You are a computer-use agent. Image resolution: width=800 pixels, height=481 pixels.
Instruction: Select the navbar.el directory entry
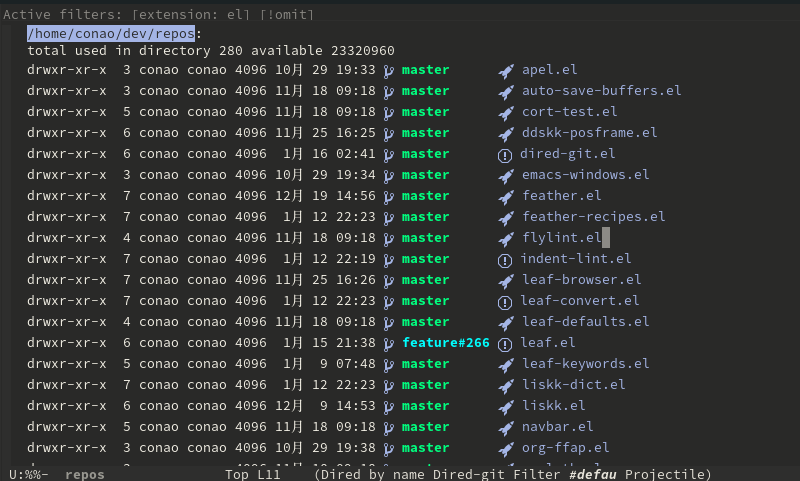pos(557,426)
